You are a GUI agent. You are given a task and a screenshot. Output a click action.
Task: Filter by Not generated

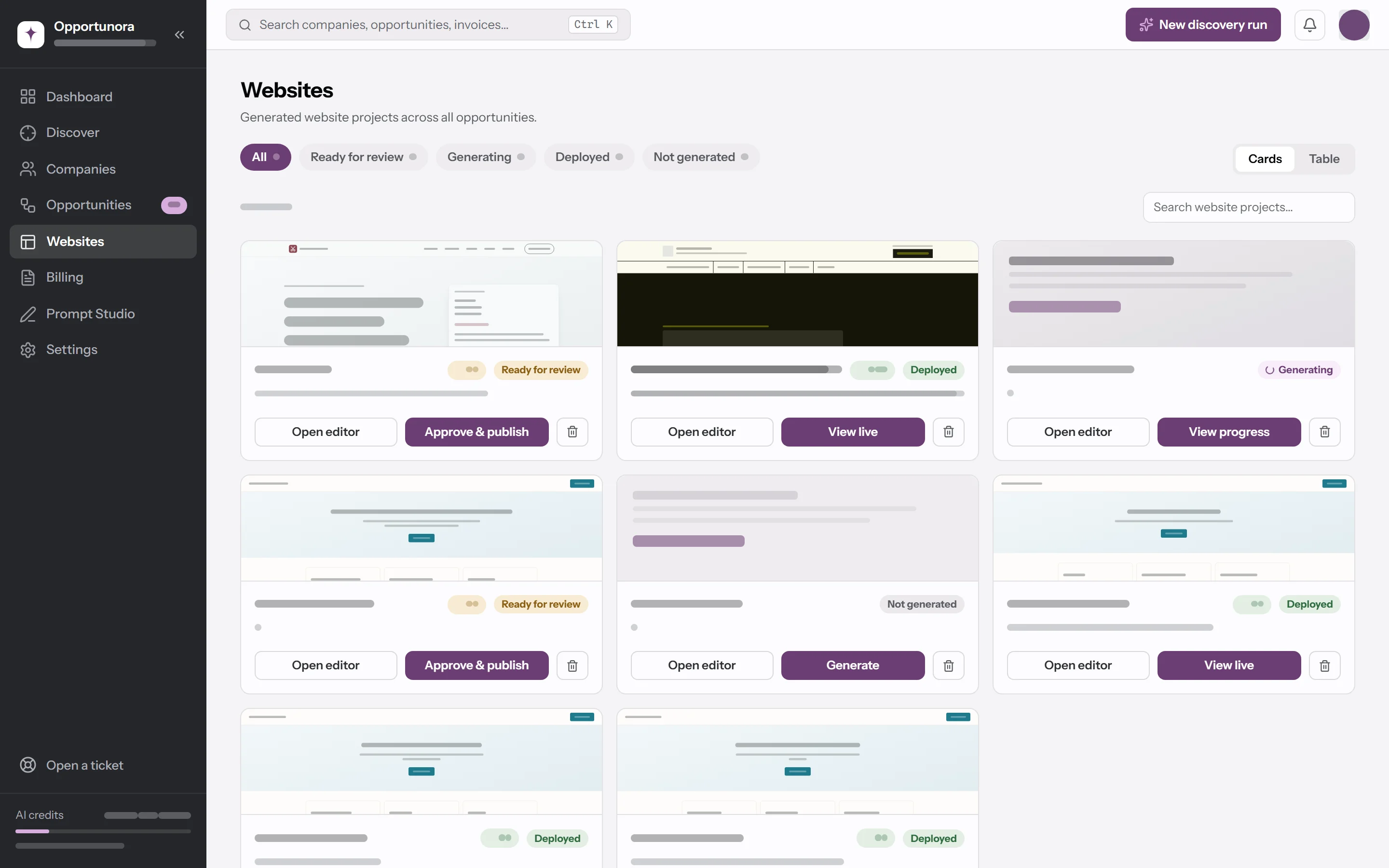coord(701,157)
